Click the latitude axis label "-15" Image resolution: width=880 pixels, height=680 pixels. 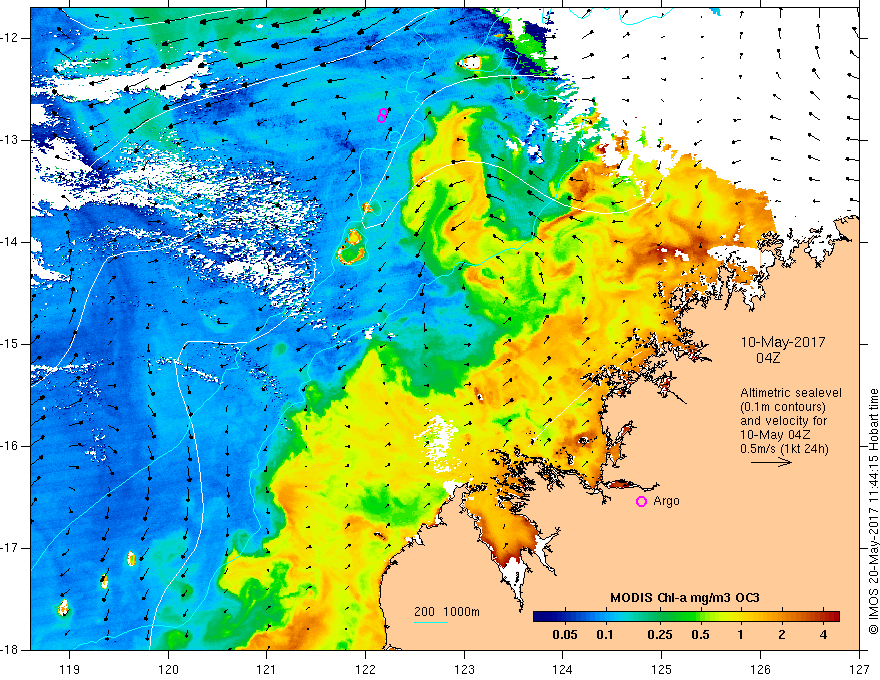tap(10, 344)
